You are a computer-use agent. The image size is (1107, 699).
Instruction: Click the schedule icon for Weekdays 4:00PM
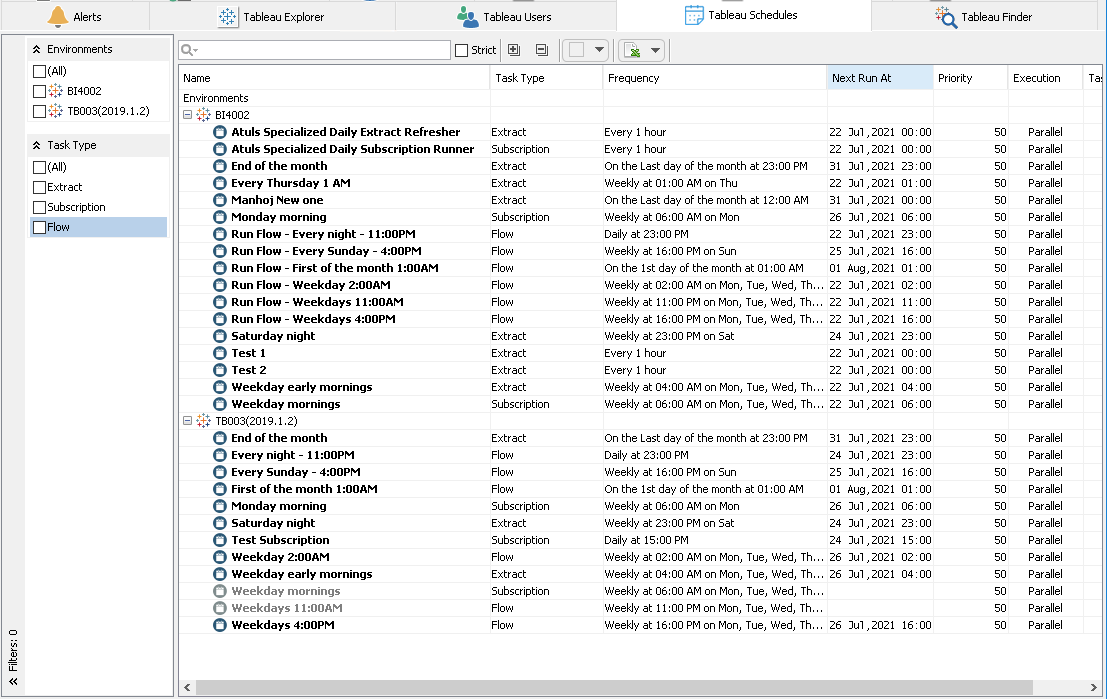220,625
